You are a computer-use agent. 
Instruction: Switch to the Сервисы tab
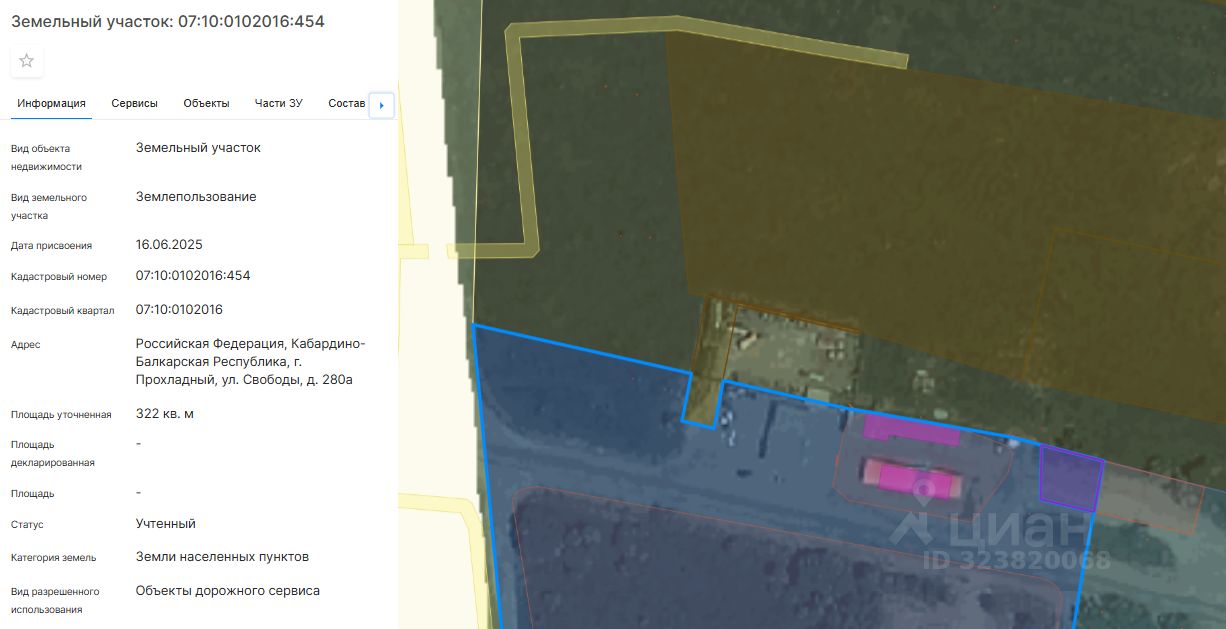(135, 103)
